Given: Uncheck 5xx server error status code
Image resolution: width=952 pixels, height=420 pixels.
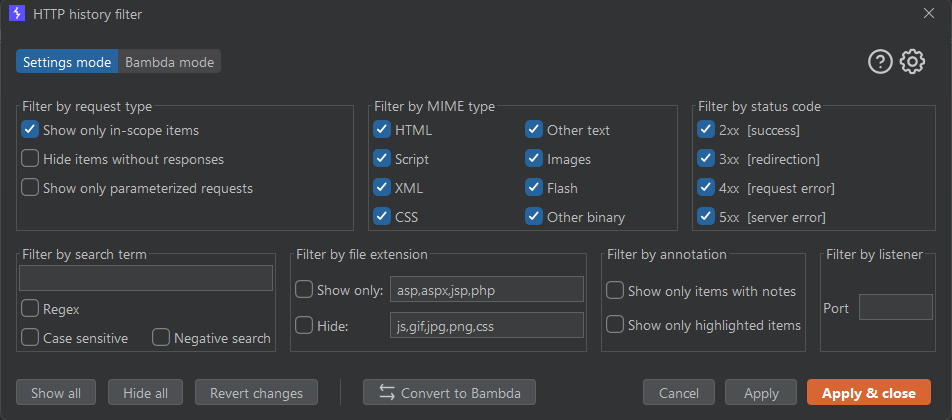Looking at the screenshot, I should (x=706, y=217).
